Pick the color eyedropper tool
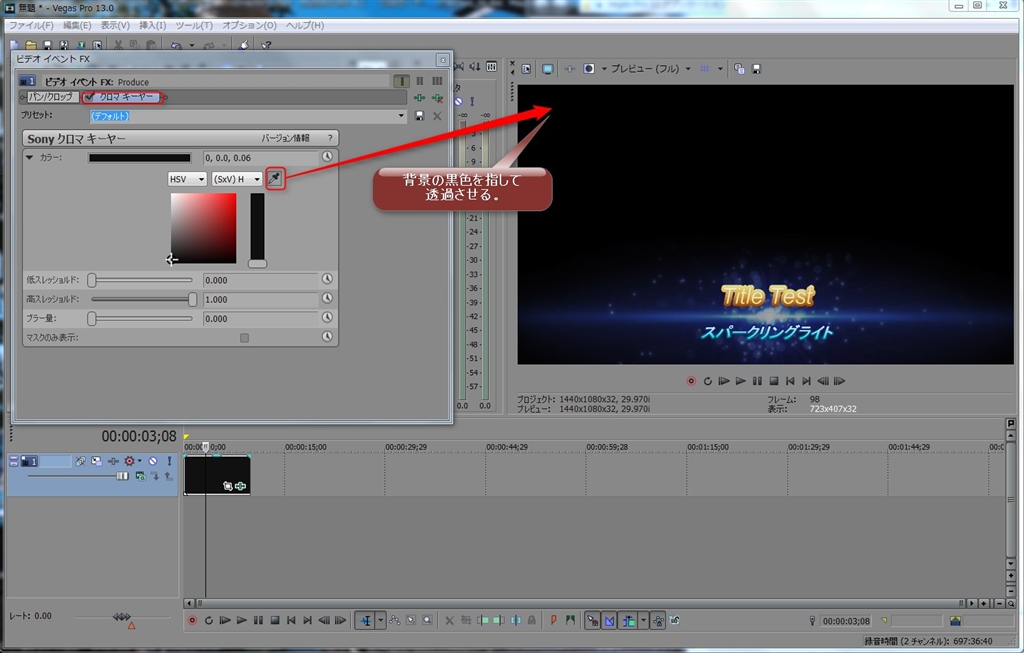Image resolution: width=1024 pixels, height=653 pixels. click(x=275, y=178)
